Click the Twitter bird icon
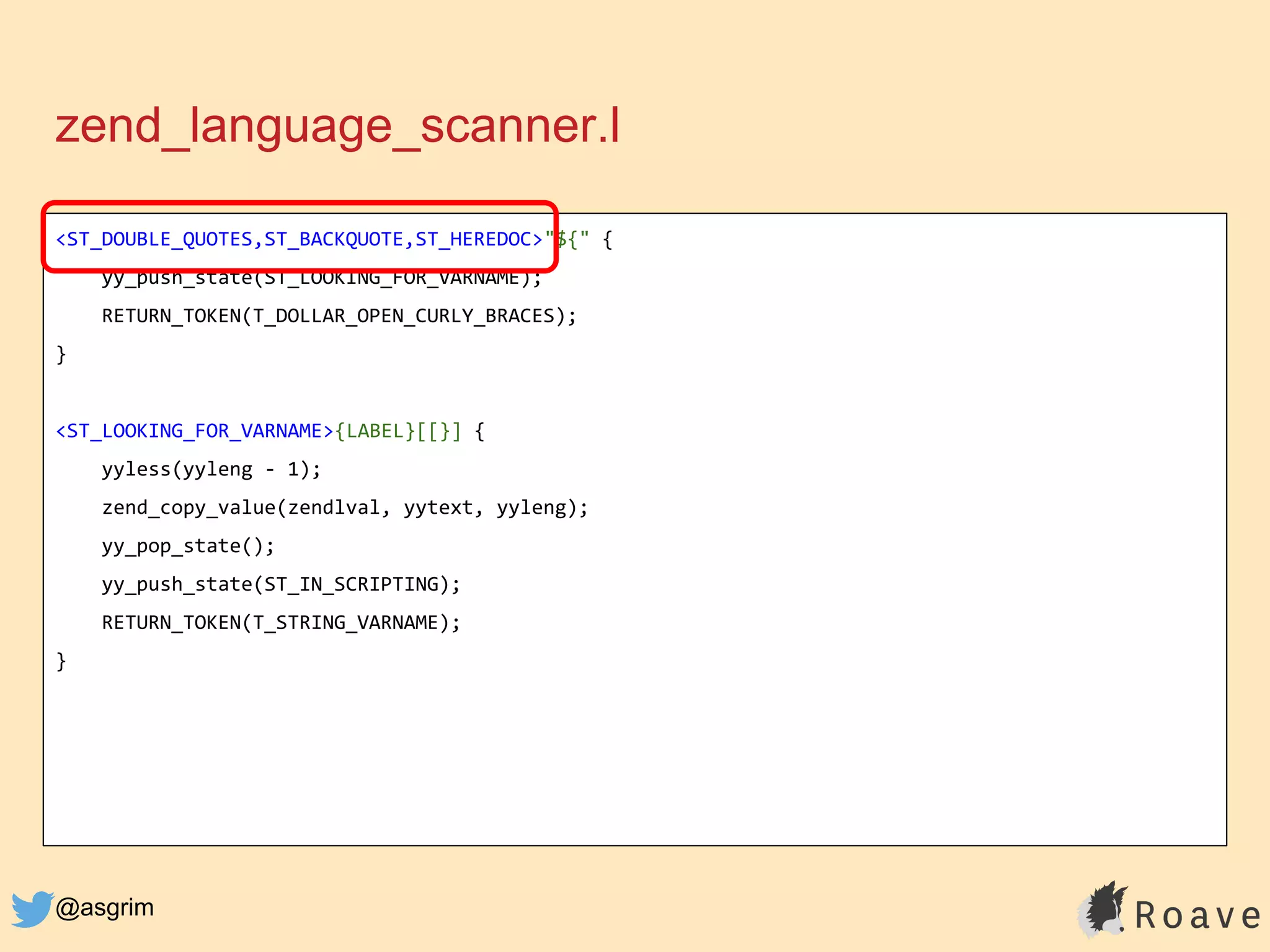1270x952 pixels. (x=32, y=909)
